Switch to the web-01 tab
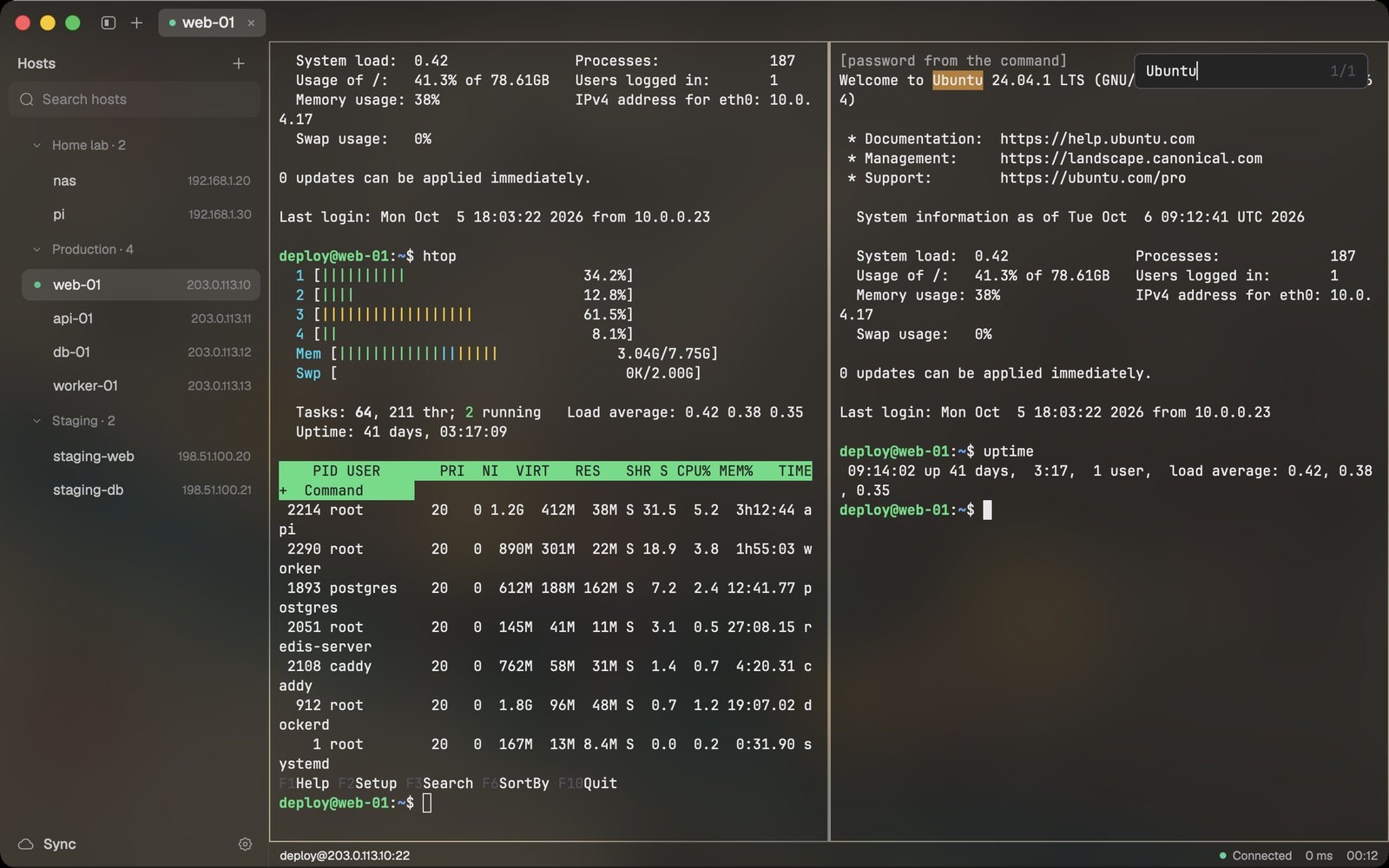 click(x=212, y=23)
